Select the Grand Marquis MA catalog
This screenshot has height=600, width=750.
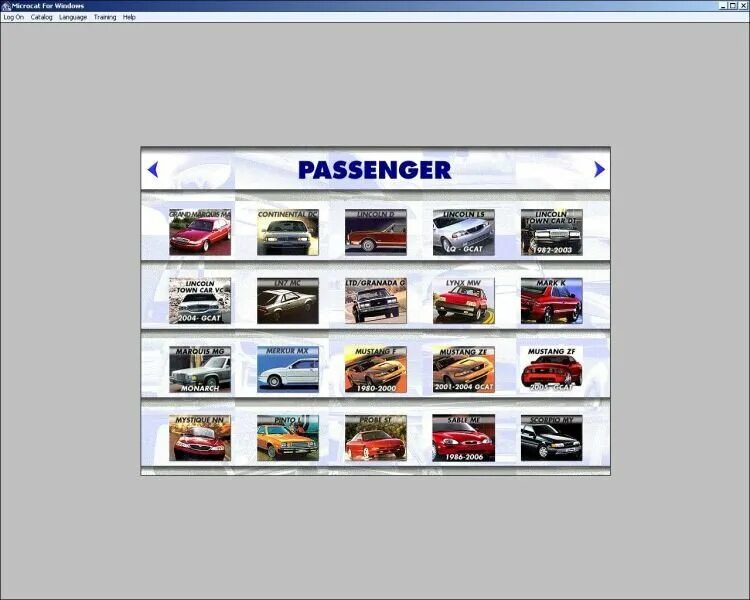point(200,232)
